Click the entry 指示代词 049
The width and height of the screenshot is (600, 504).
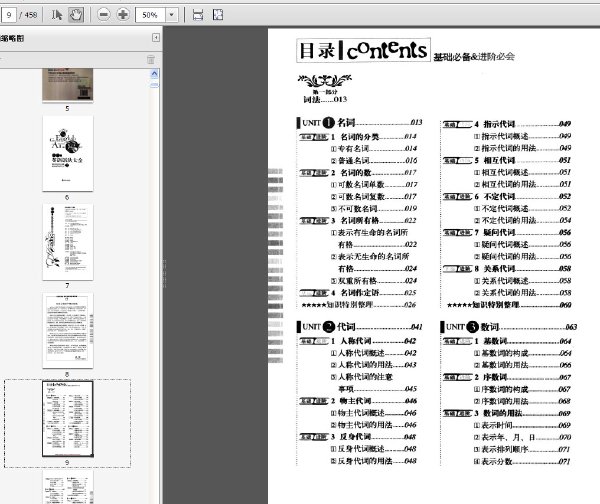(507, 124)
